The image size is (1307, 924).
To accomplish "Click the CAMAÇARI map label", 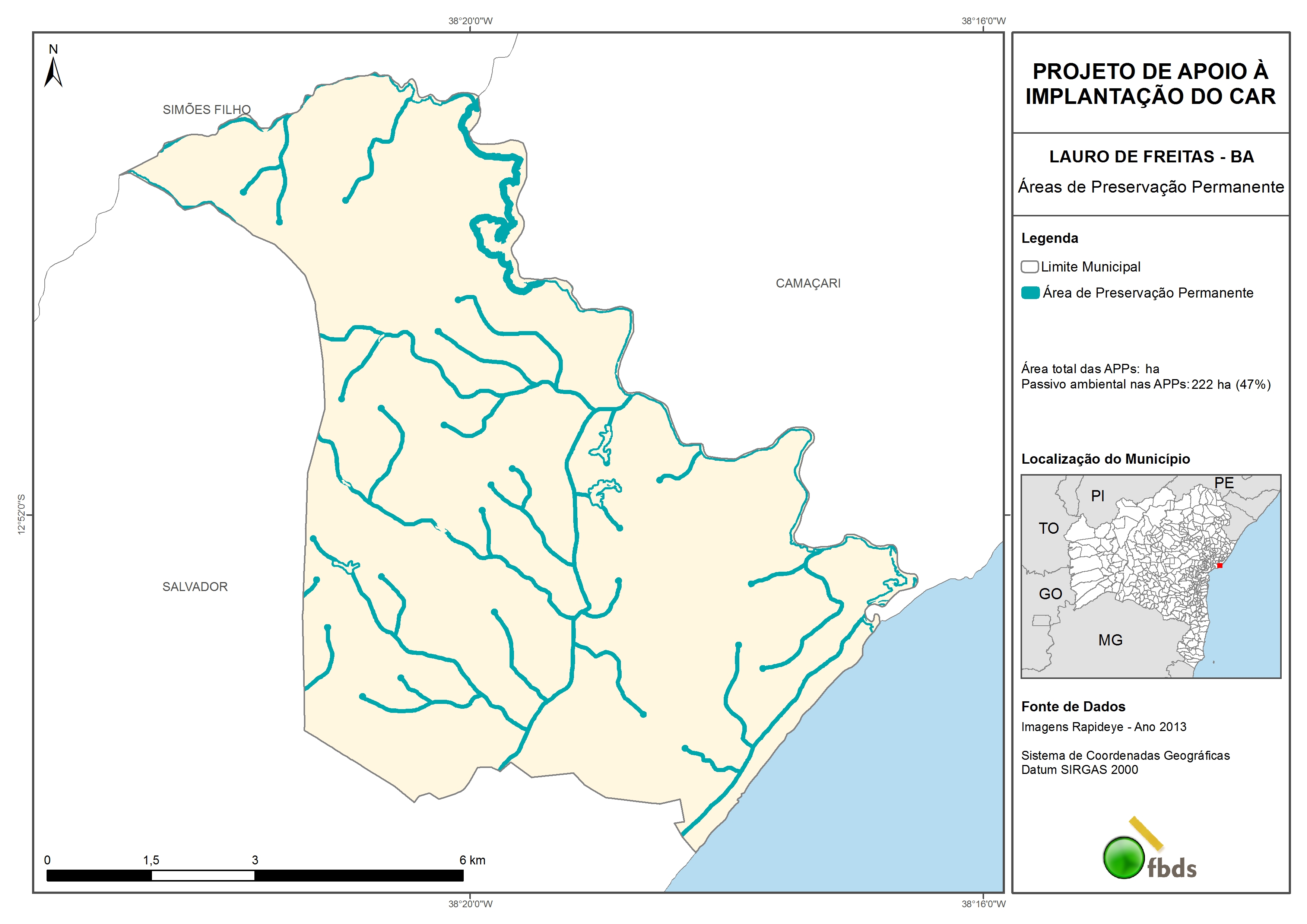I will [x=808, y=283].
